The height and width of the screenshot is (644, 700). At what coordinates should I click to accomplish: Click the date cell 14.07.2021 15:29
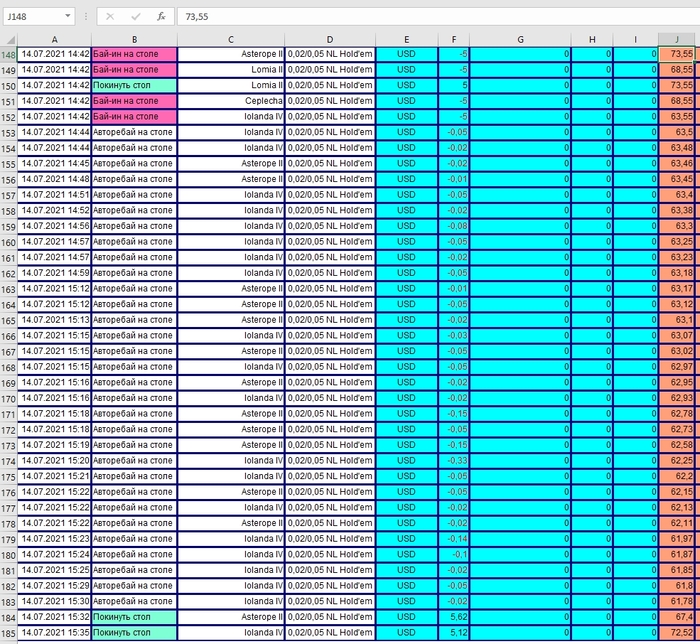54,586
